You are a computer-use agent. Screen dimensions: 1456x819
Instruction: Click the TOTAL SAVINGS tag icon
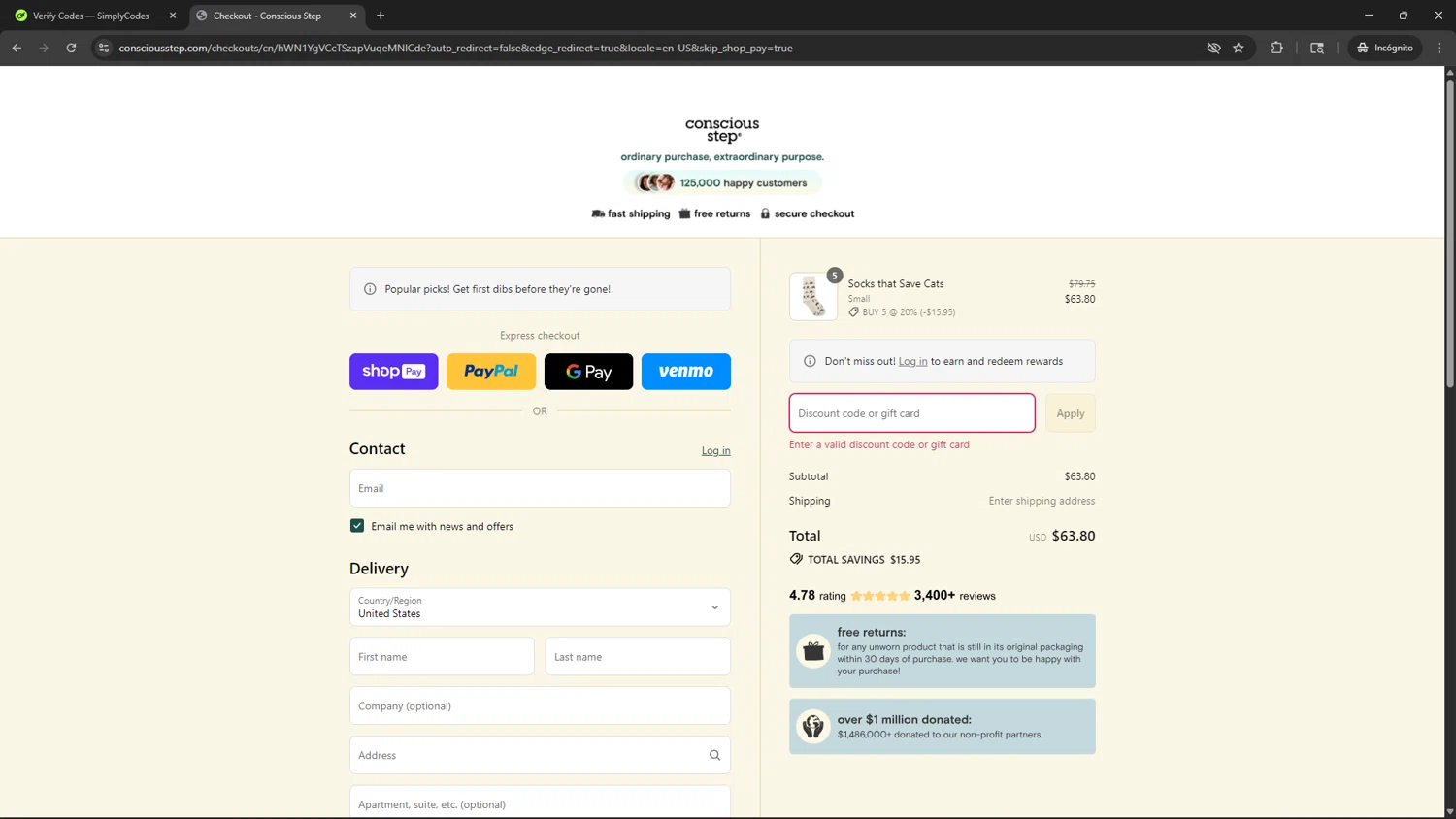point(796,559)
